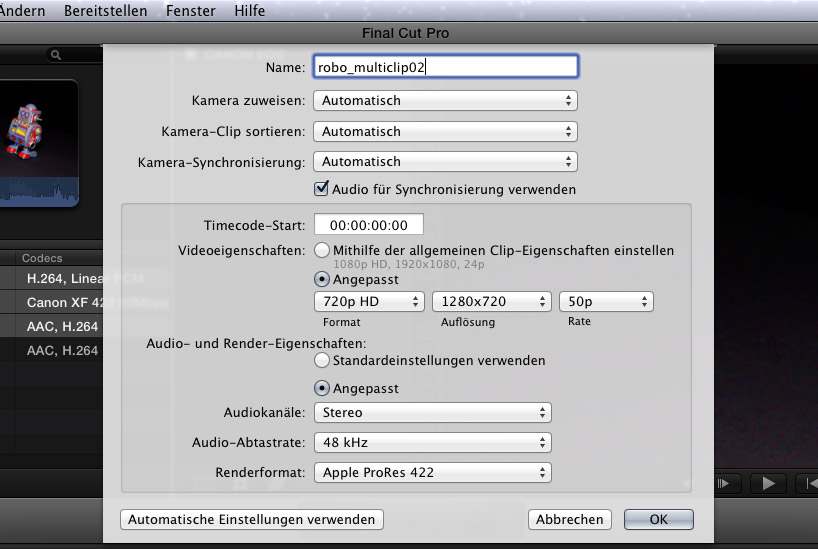Choose Standardeinstellungen verwenden radio option
This screenshot has width=818, height=549.
[x=322, y=360]
